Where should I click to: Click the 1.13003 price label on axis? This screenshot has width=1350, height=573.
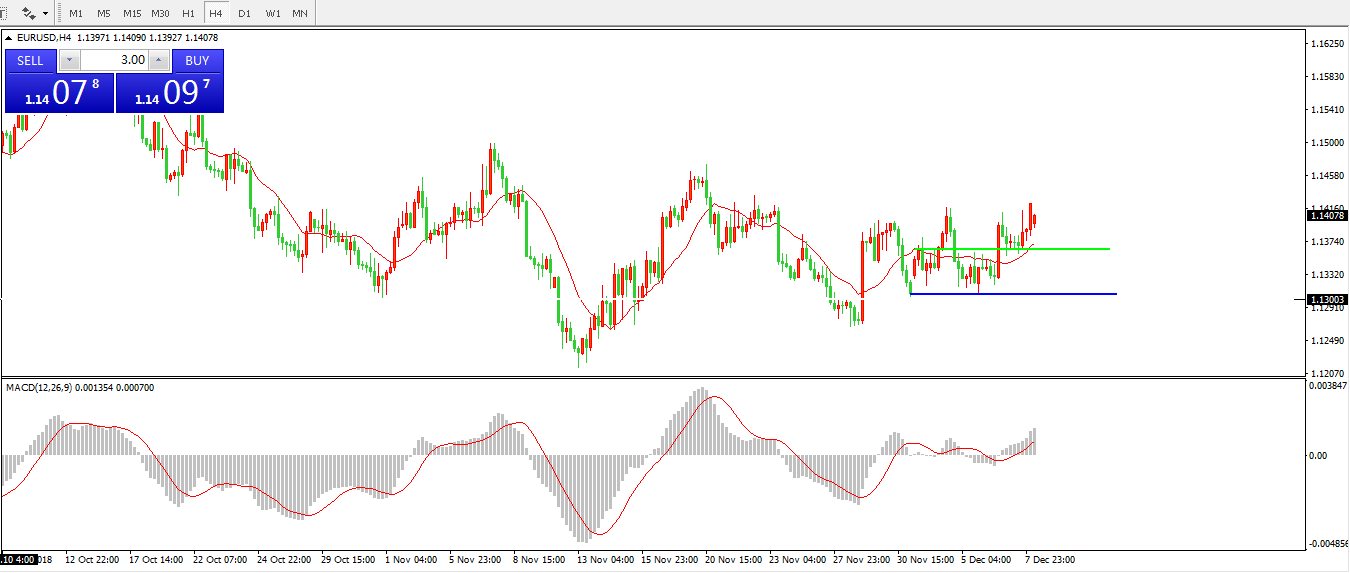pos(1327,299)
